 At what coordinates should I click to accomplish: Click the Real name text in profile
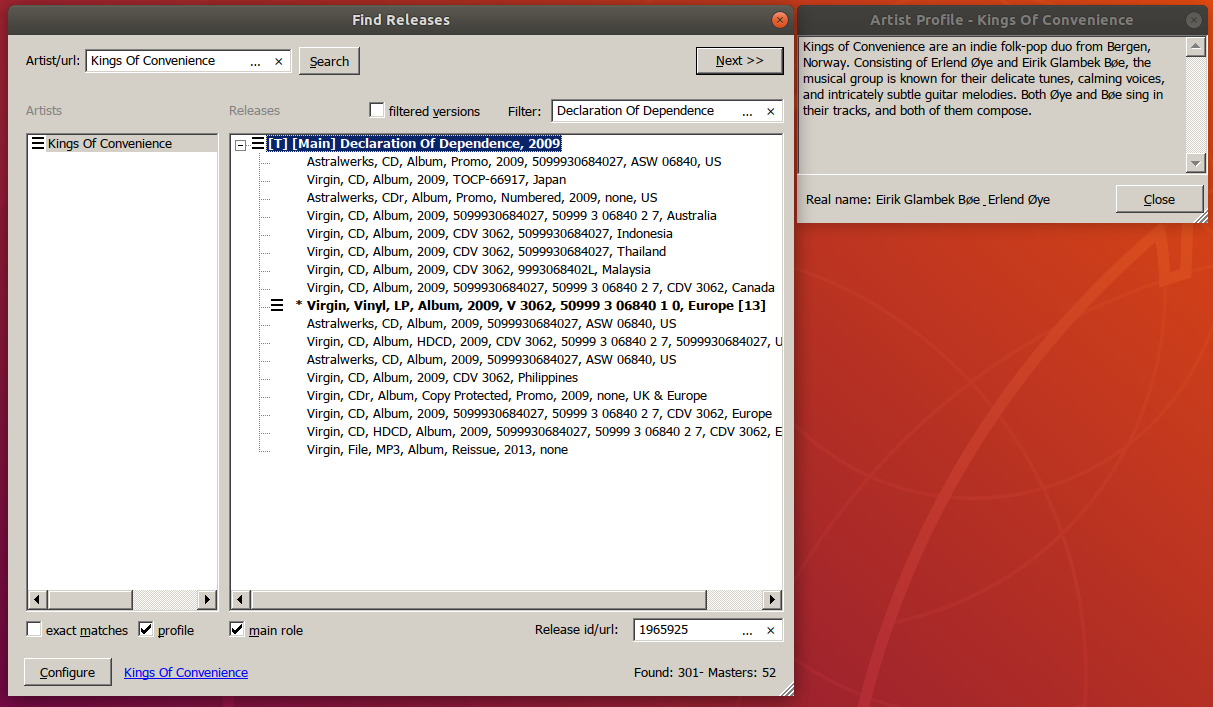928,200
